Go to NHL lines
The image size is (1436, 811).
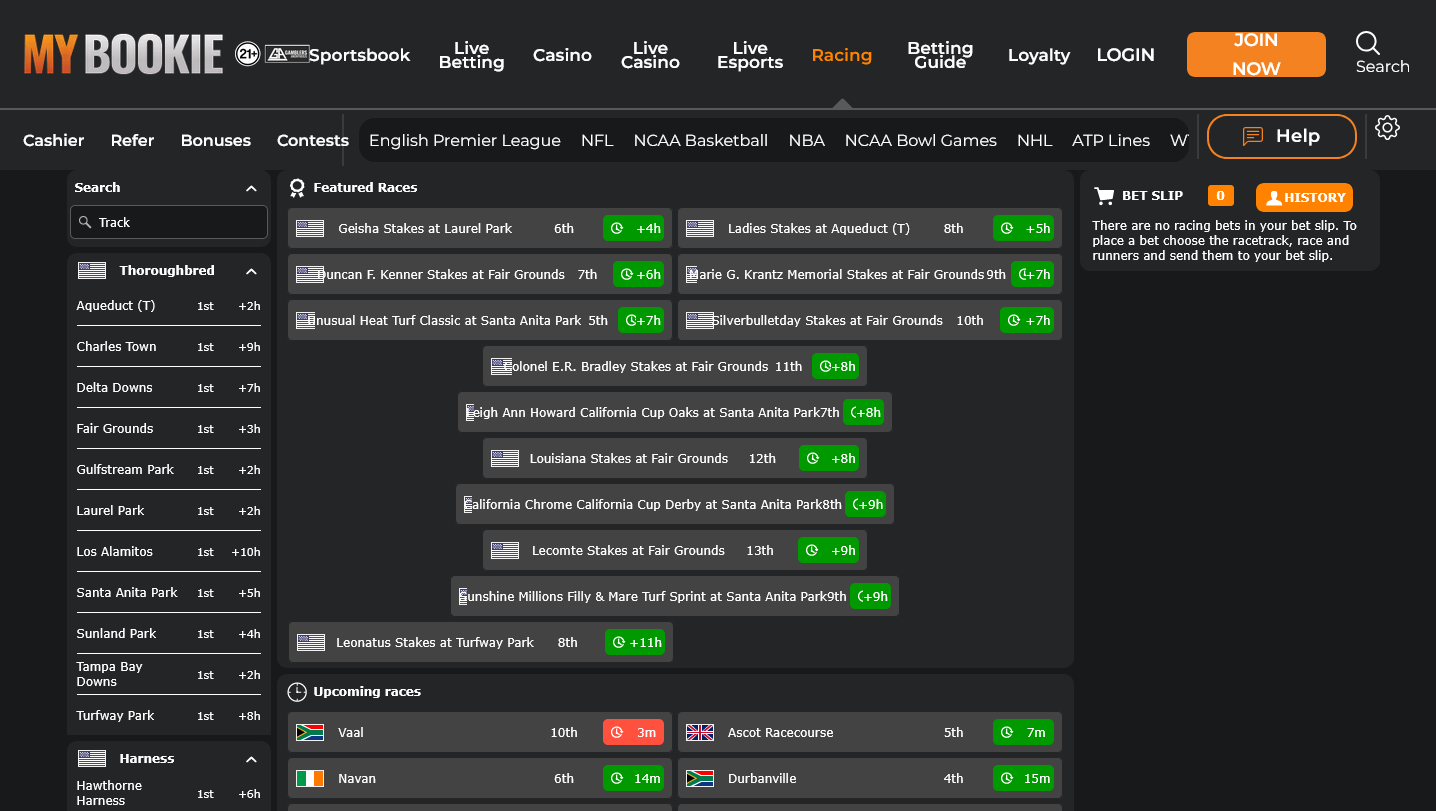(1035, 140)
